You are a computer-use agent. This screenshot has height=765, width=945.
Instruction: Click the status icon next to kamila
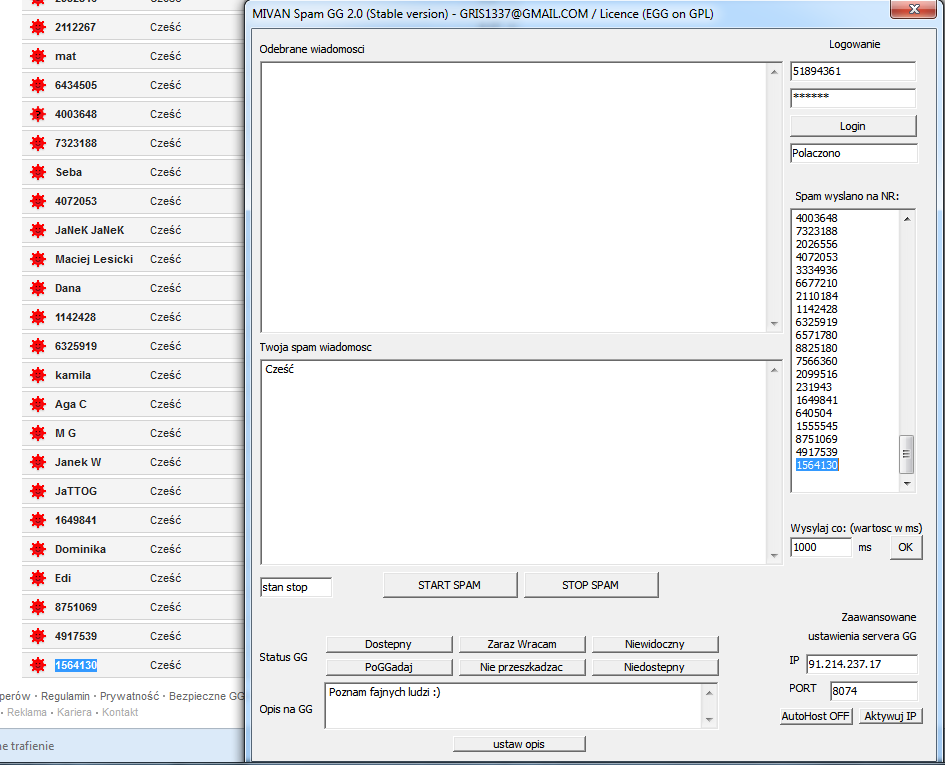(38, 375)
